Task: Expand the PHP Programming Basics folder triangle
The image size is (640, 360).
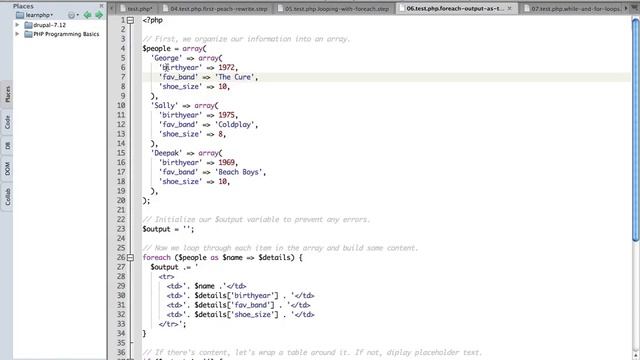Action: click(18, 34)
